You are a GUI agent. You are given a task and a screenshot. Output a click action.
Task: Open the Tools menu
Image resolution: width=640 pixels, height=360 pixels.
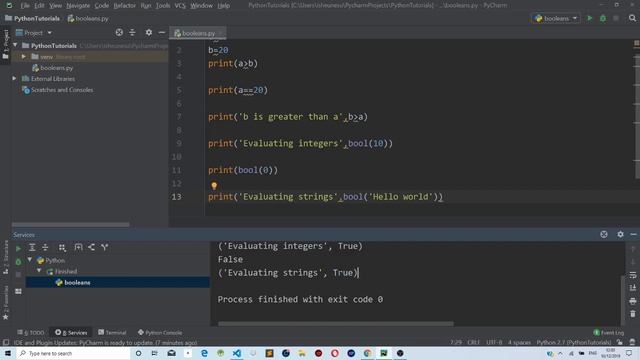(x=163, y=6)
